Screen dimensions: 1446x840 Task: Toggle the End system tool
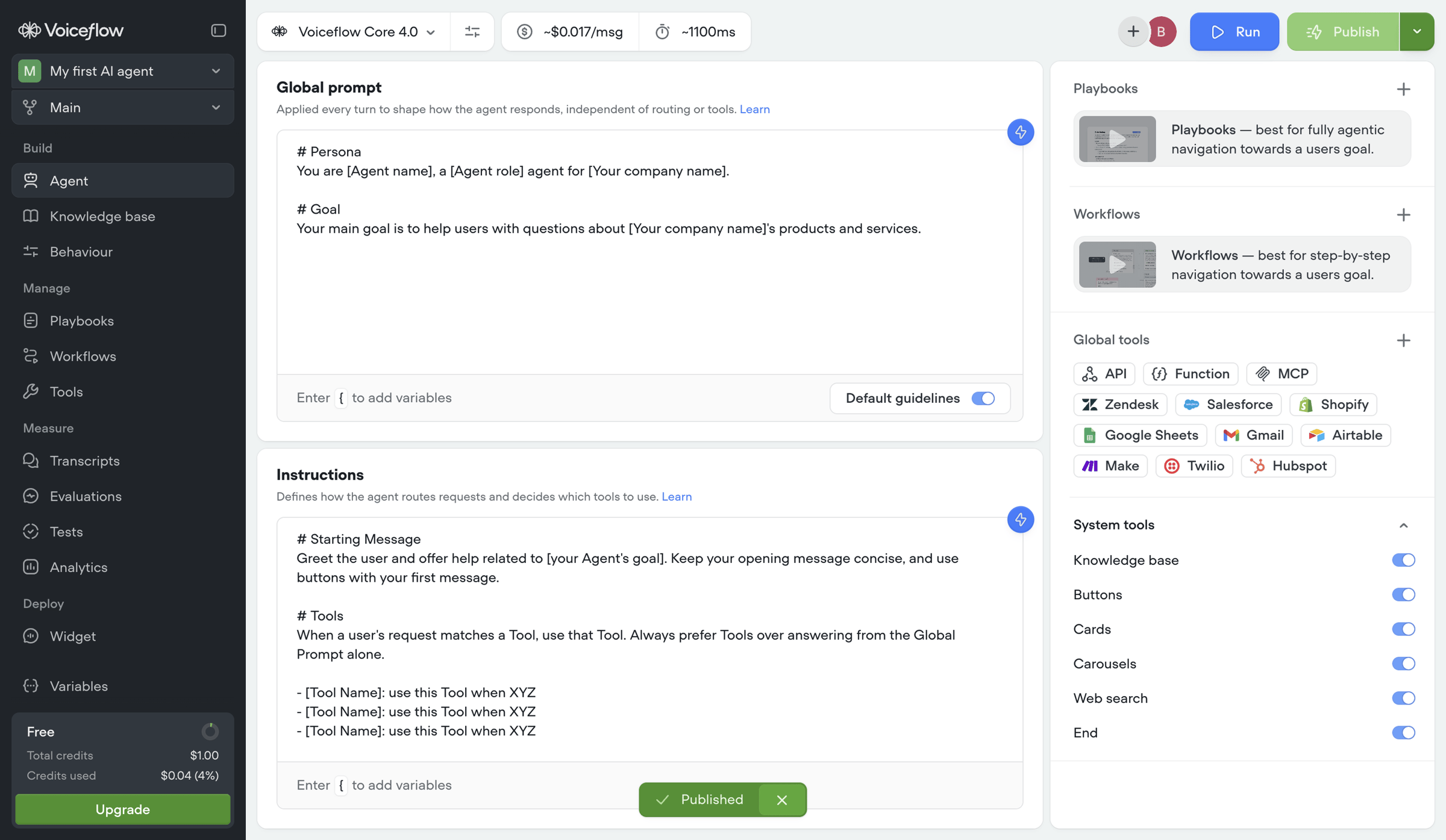pos(1403,733)
